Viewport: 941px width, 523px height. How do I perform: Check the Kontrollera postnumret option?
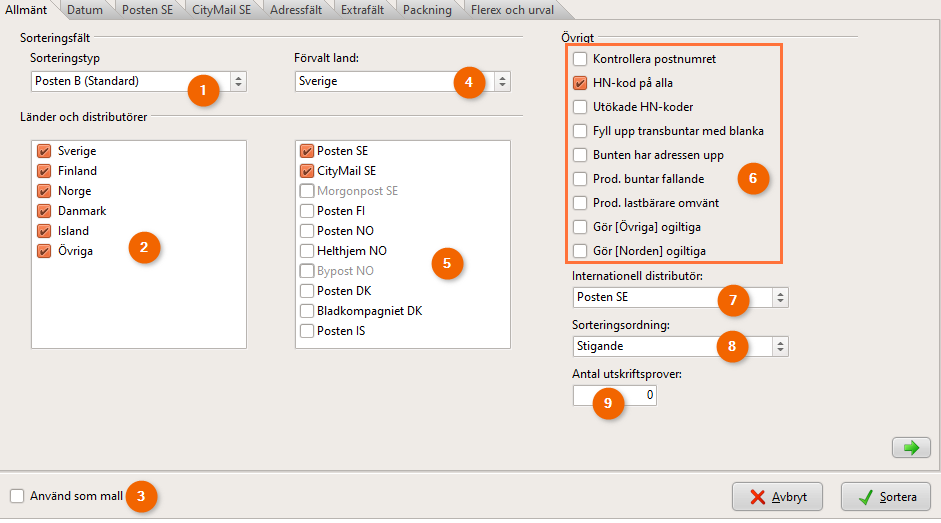[580, 60]
